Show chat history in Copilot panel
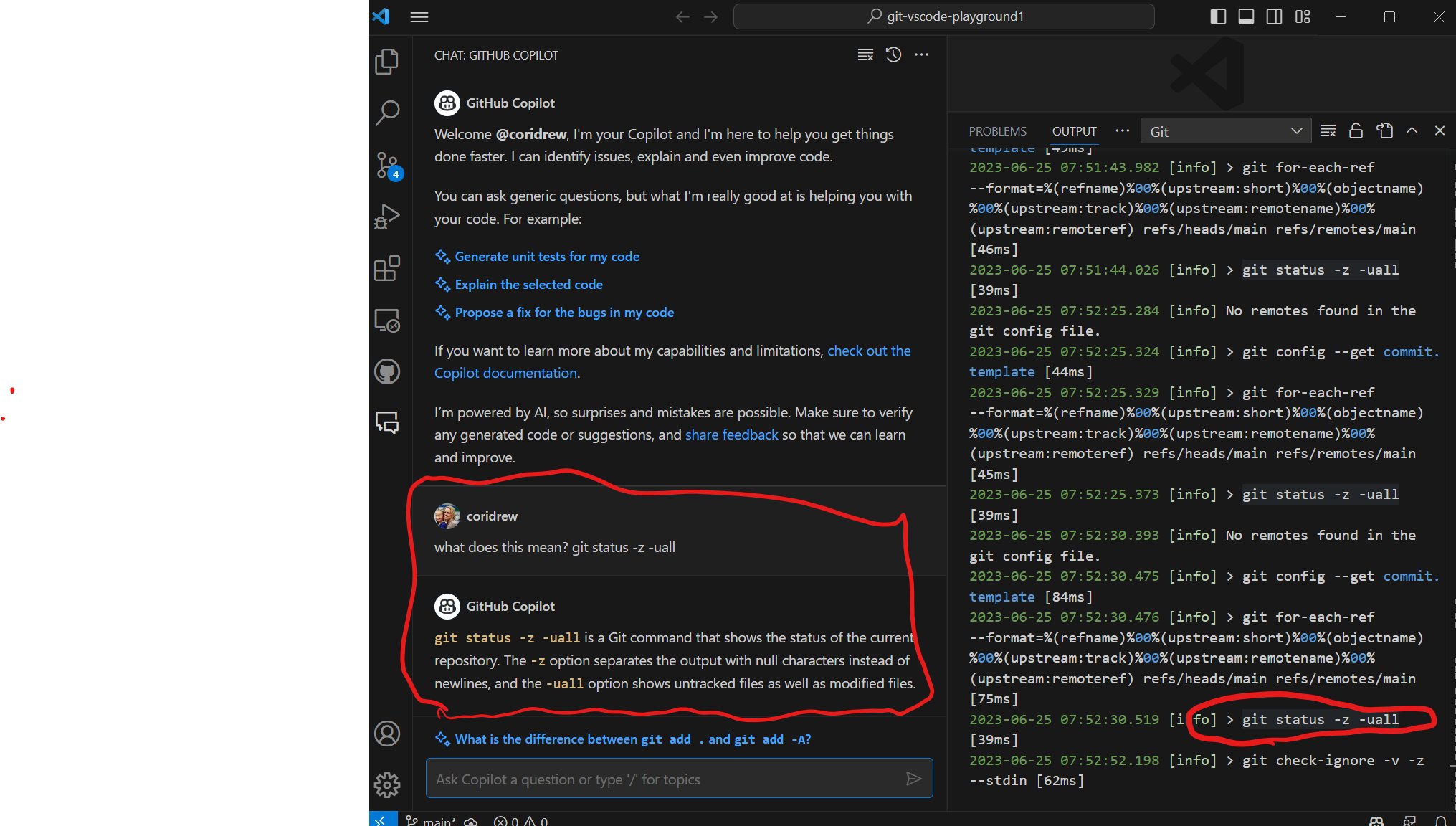Image resolution: width=1456 pixels, height=826 pixels. point(893,55)
